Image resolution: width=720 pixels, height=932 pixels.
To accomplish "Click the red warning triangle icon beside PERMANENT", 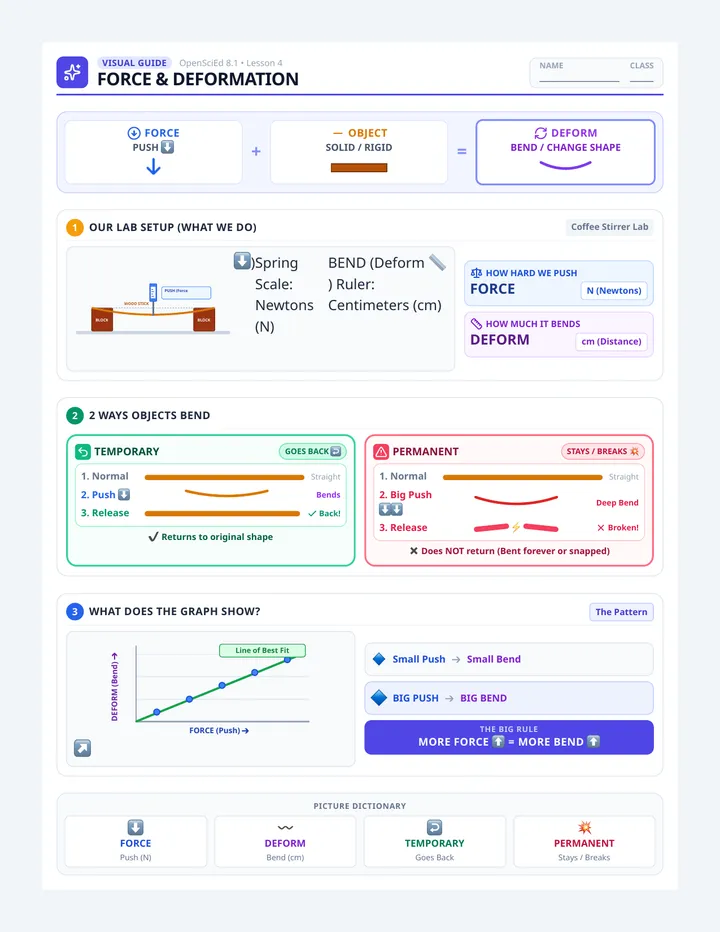I will (381, 452).
